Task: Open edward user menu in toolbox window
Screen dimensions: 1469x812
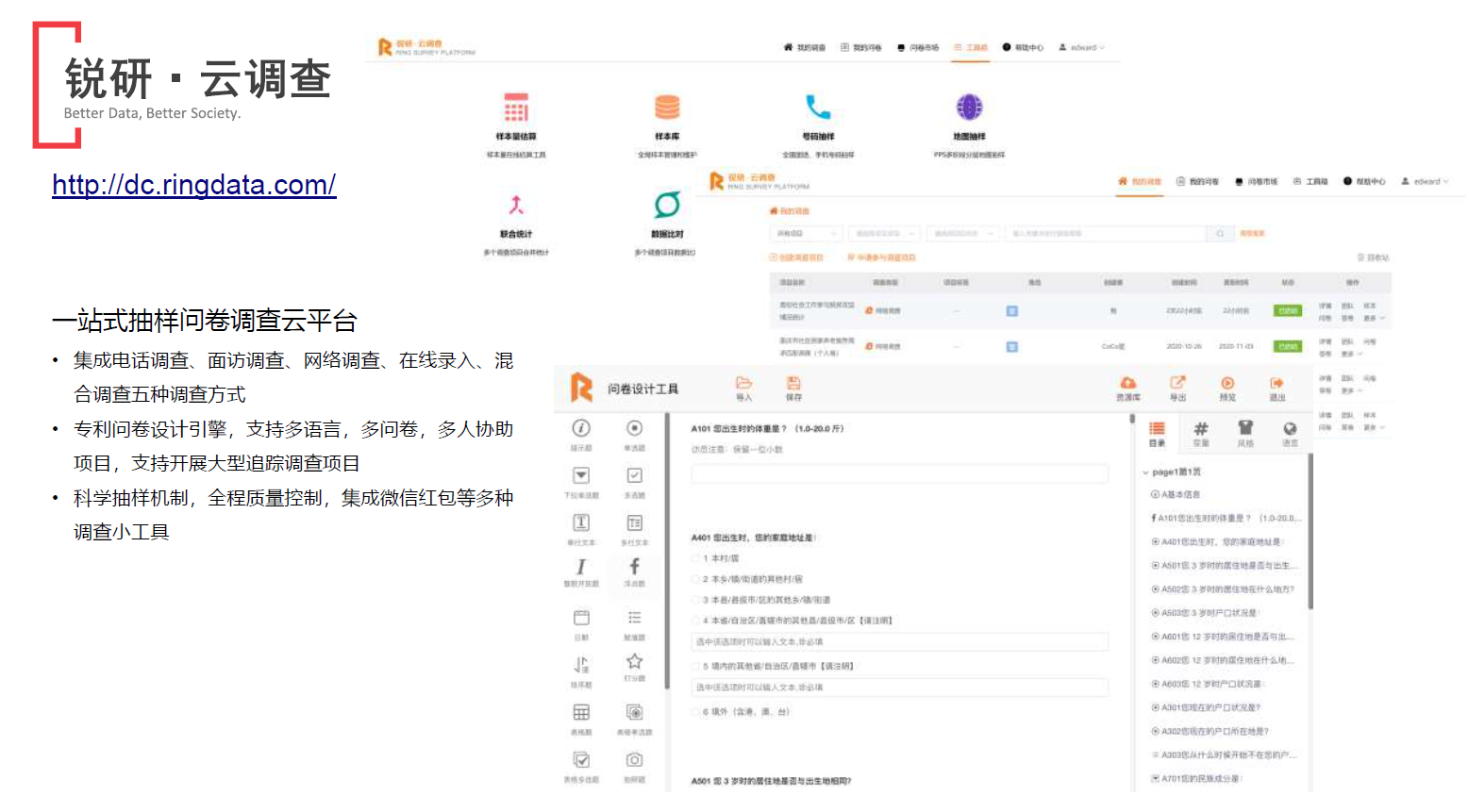Action: tap(1081, 47)
